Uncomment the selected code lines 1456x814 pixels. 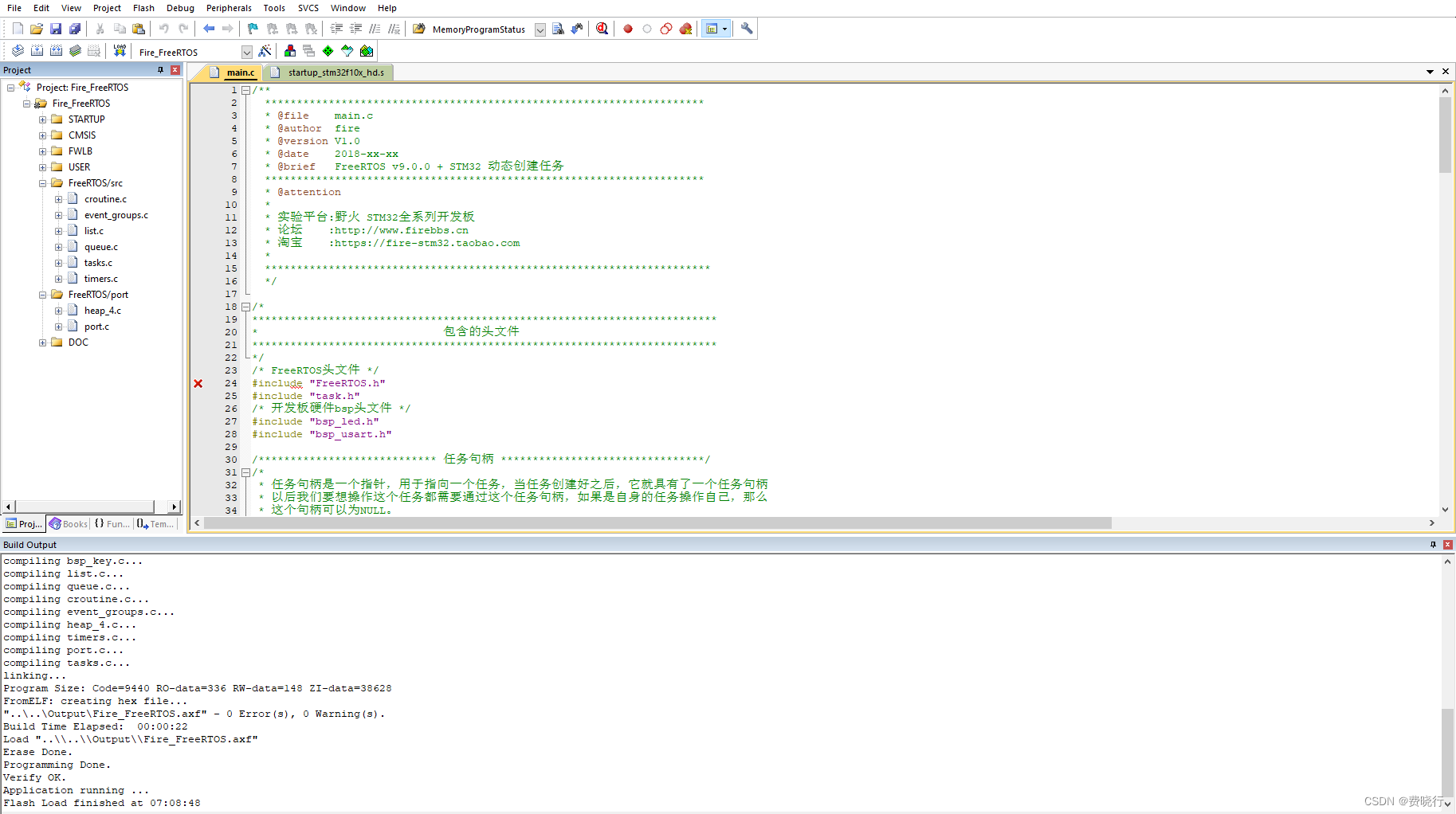[394, 29]
